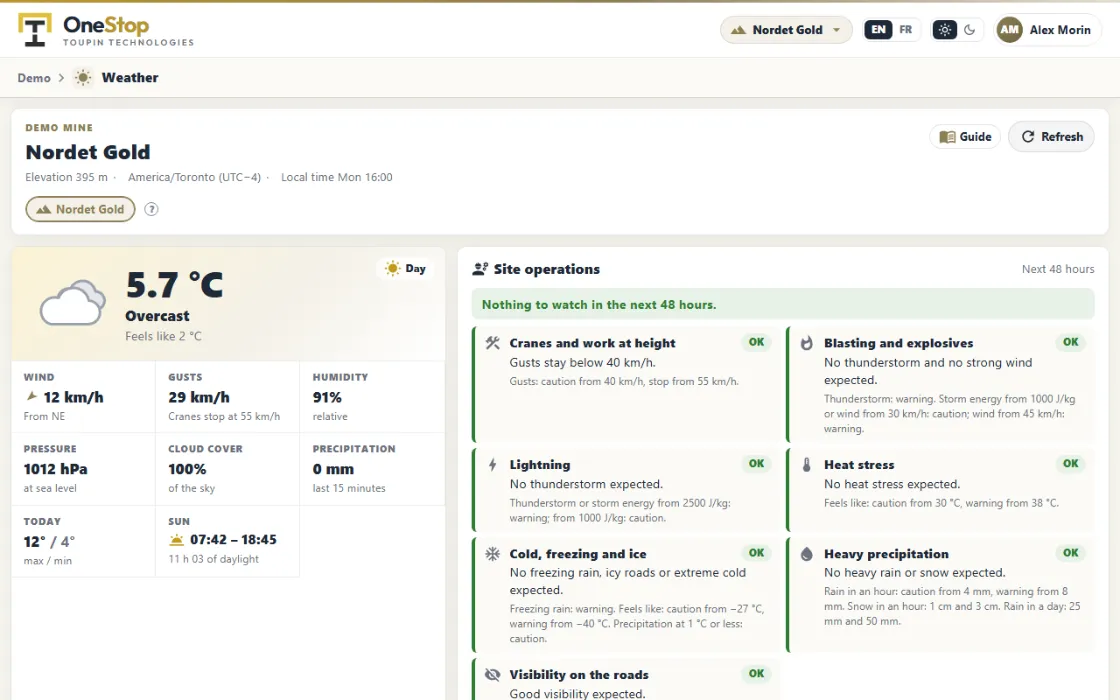Open the help question mark icon
The width and height of the screenshot is (1120, 700).
(x=151, y=209)
